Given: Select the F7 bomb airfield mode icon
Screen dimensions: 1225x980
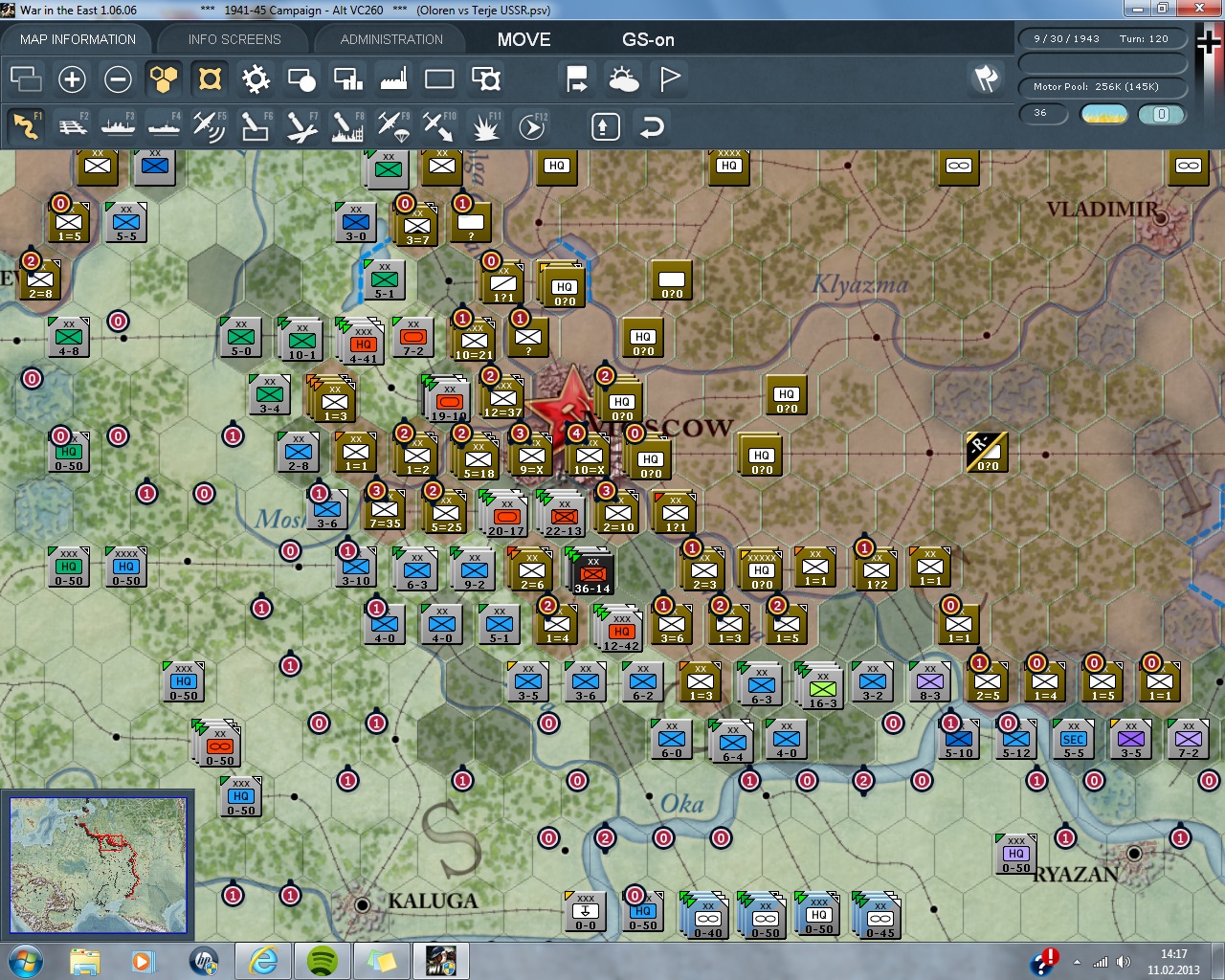Looking at the screenshot, I should click(x=301, y=126).
